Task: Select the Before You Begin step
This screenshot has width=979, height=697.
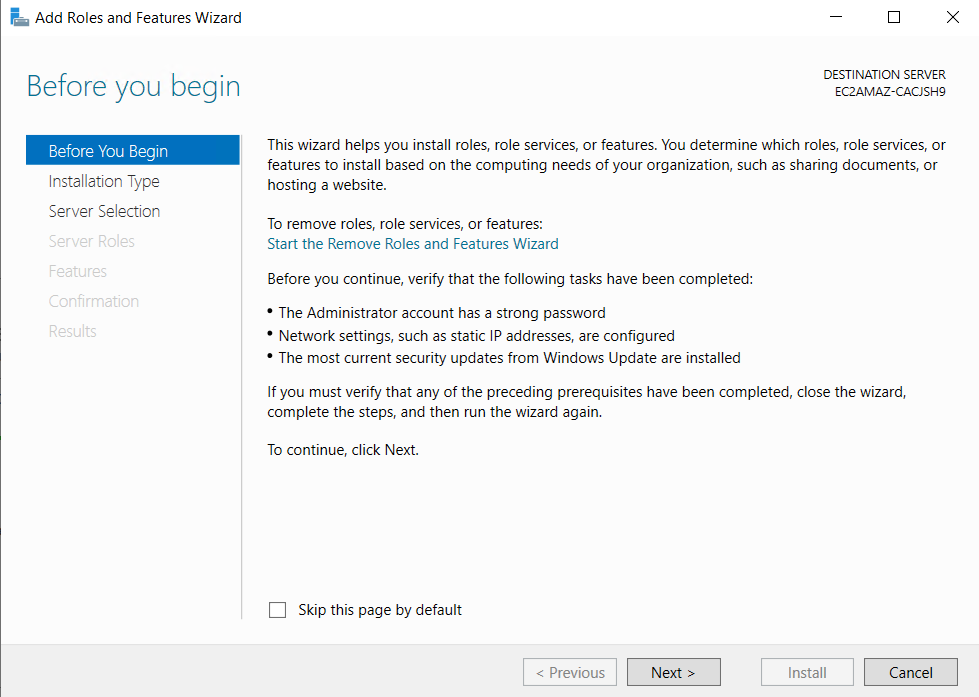Action: pos(132,151)
